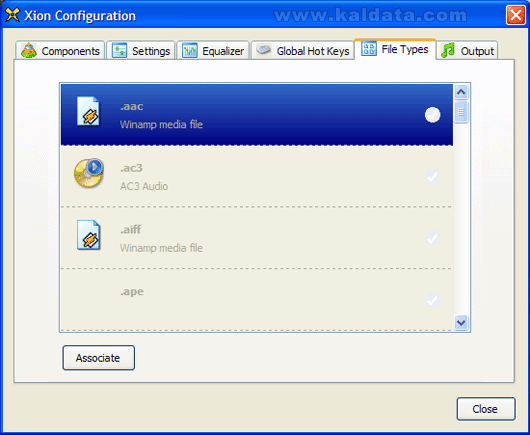Toggle the .aiff association checkmark
530x435 pixels.
[x=433, y=238]
